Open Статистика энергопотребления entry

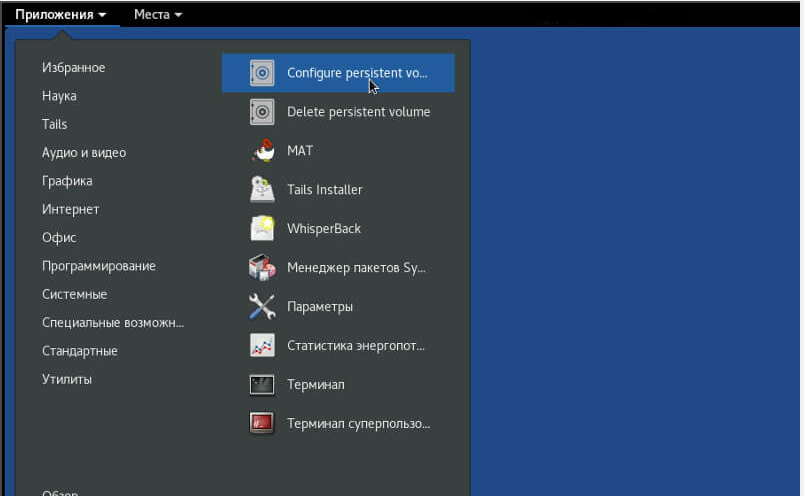coord(338,346)
